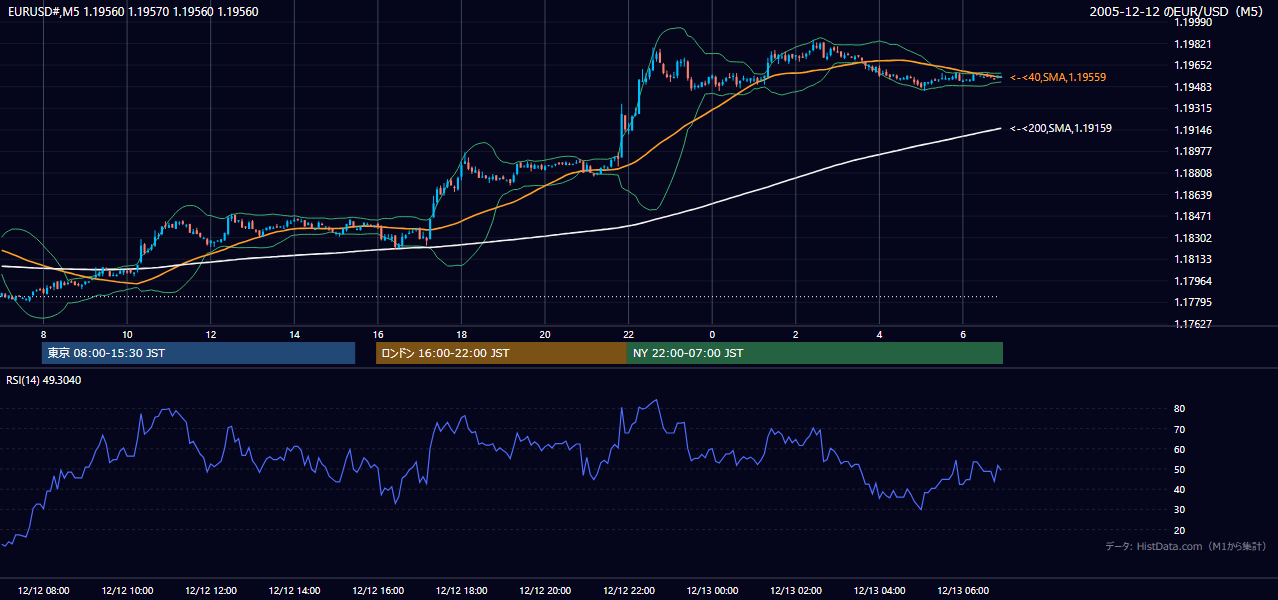The width and height of the screenshot is (1278, 600).
Task: Click the 12/13 04:00 time axis label
Action: coord(879,591)
